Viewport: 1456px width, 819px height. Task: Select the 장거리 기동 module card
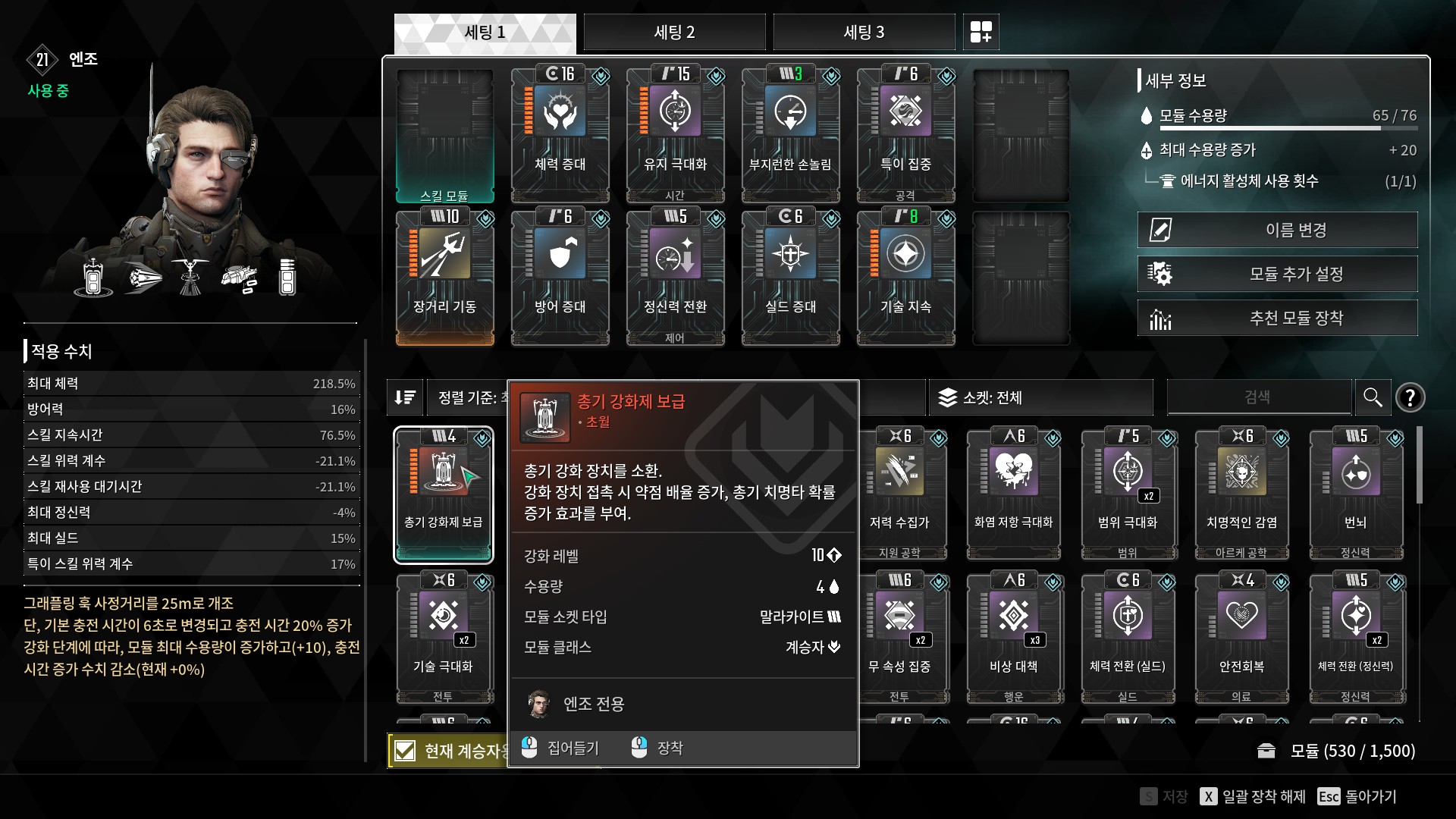(444, 278)
